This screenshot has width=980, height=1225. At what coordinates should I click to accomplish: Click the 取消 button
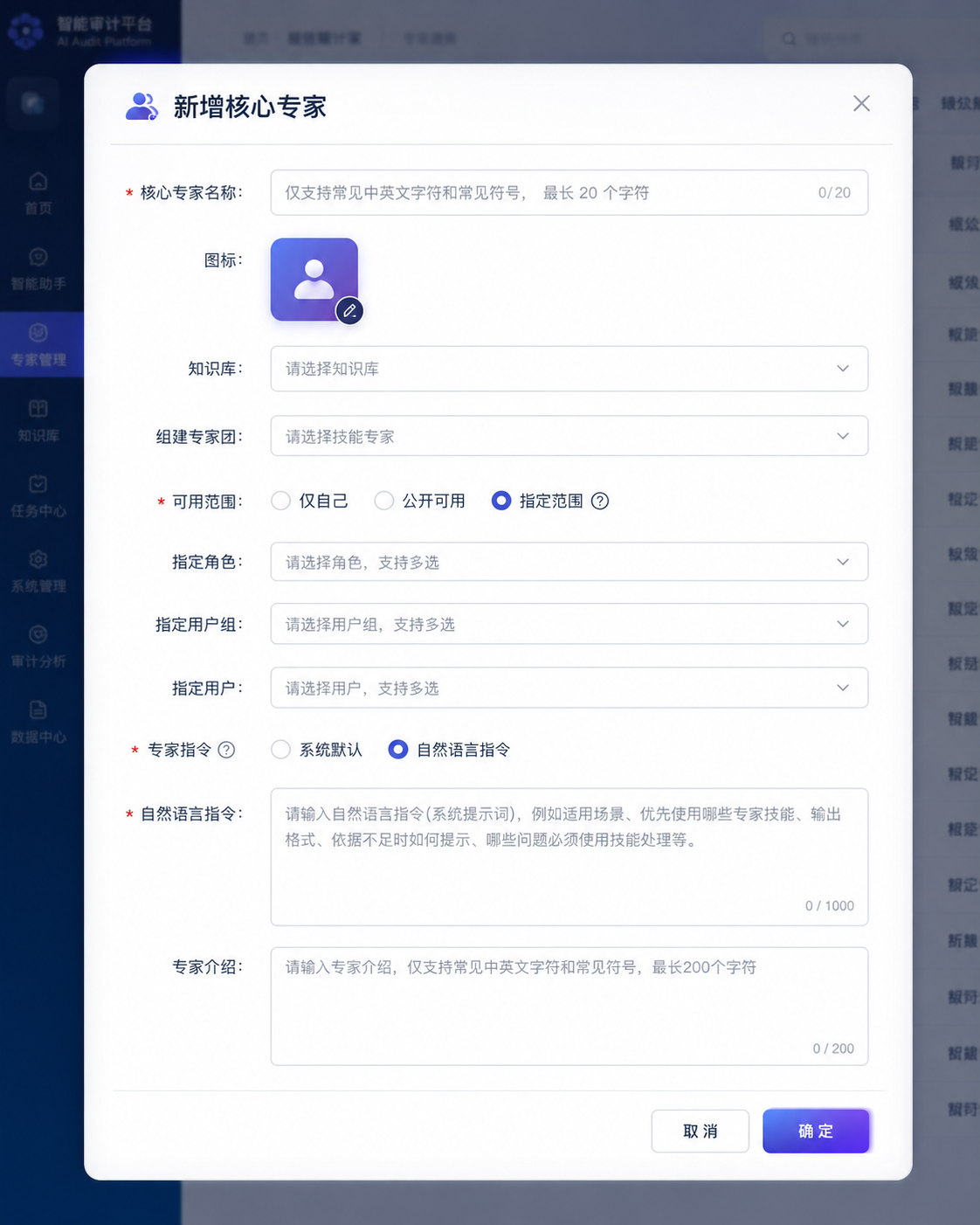click(700, 1132)
